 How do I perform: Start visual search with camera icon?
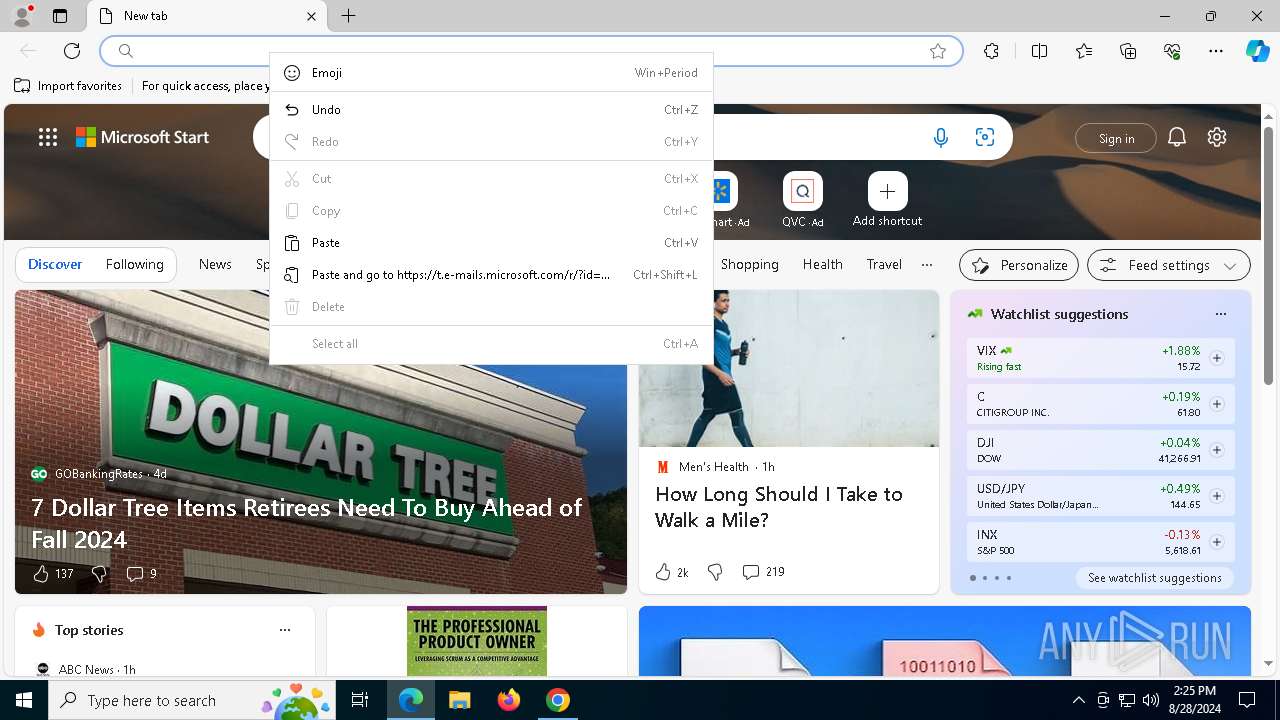[x=985, y=138]
